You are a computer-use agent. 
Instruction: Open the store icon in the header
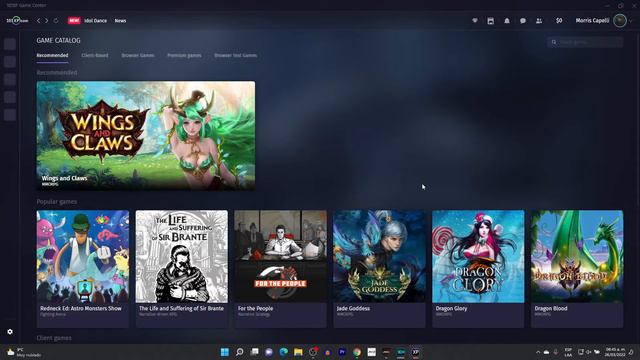pyautogui.click(x=491, y=20)
